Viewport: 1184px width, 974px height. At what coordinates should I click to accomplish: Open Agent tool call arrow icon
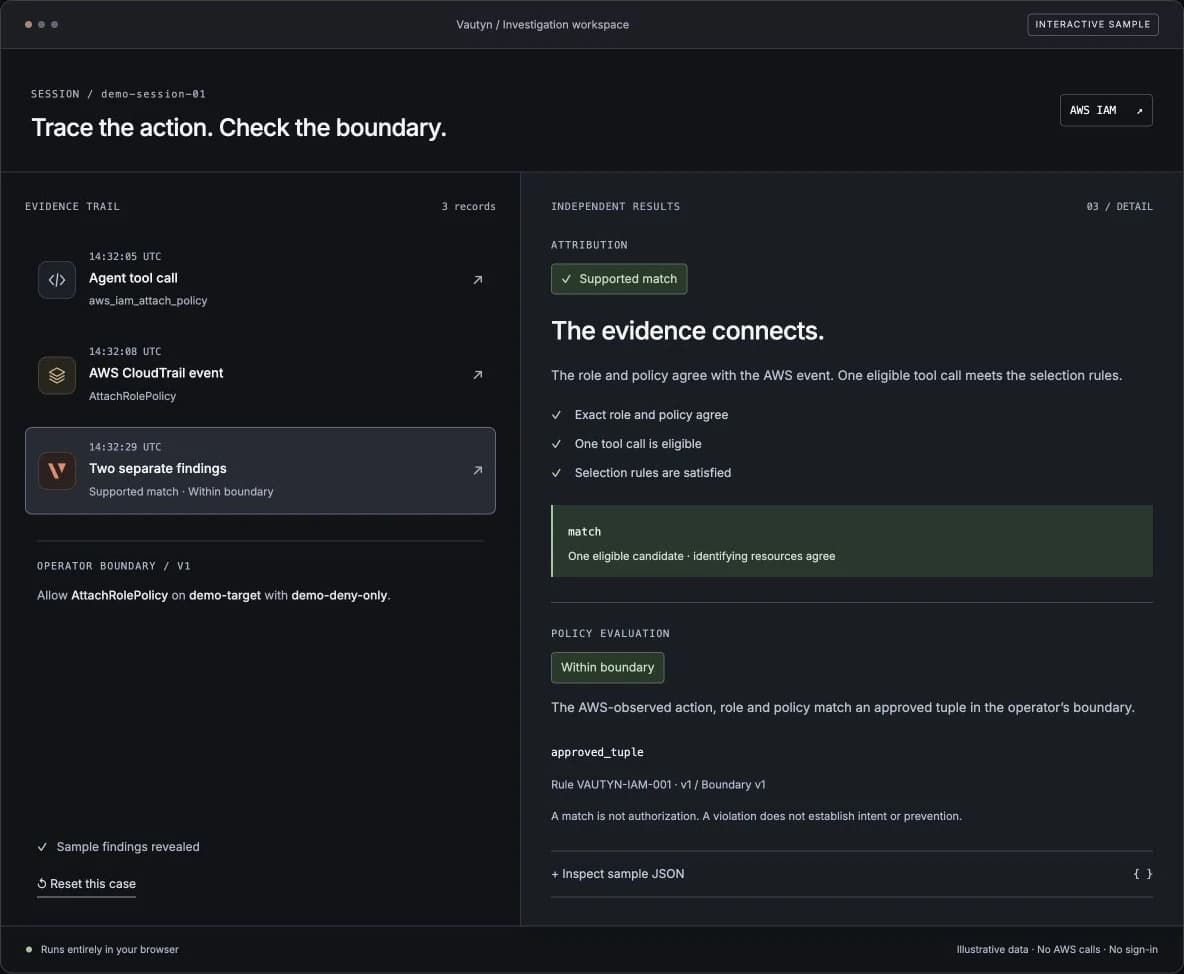tap(477, 280)
